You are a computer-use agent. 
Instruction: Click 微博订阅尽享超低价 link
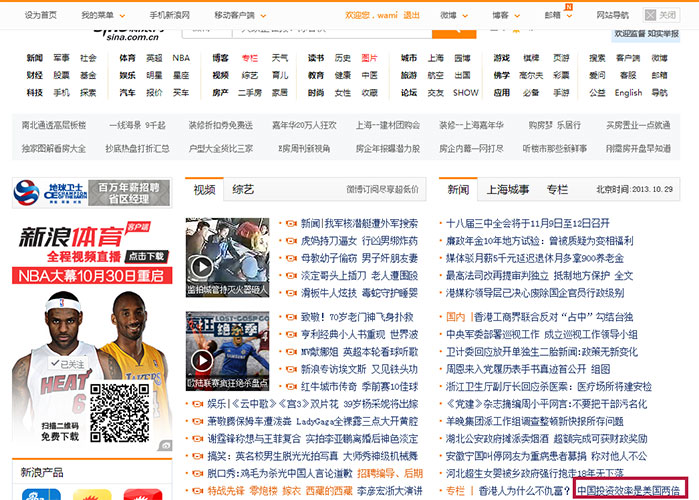(382, 190)
